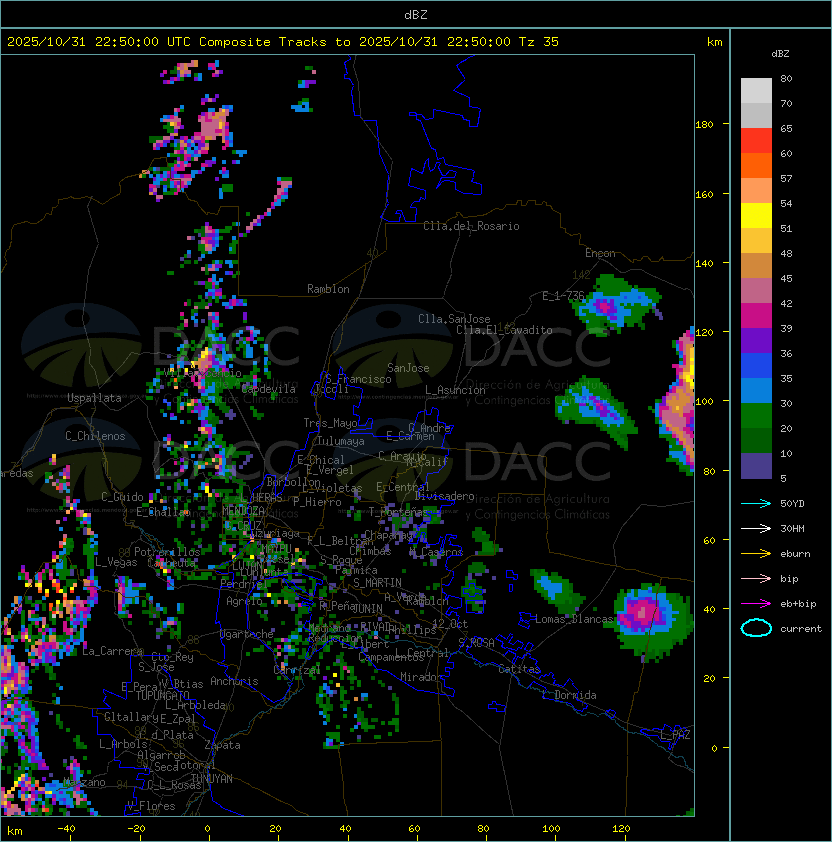Click 'Composite Tracks' in the header line
Image resolution: width=832 pixels, height=842 pixels.
click(263, 42)
